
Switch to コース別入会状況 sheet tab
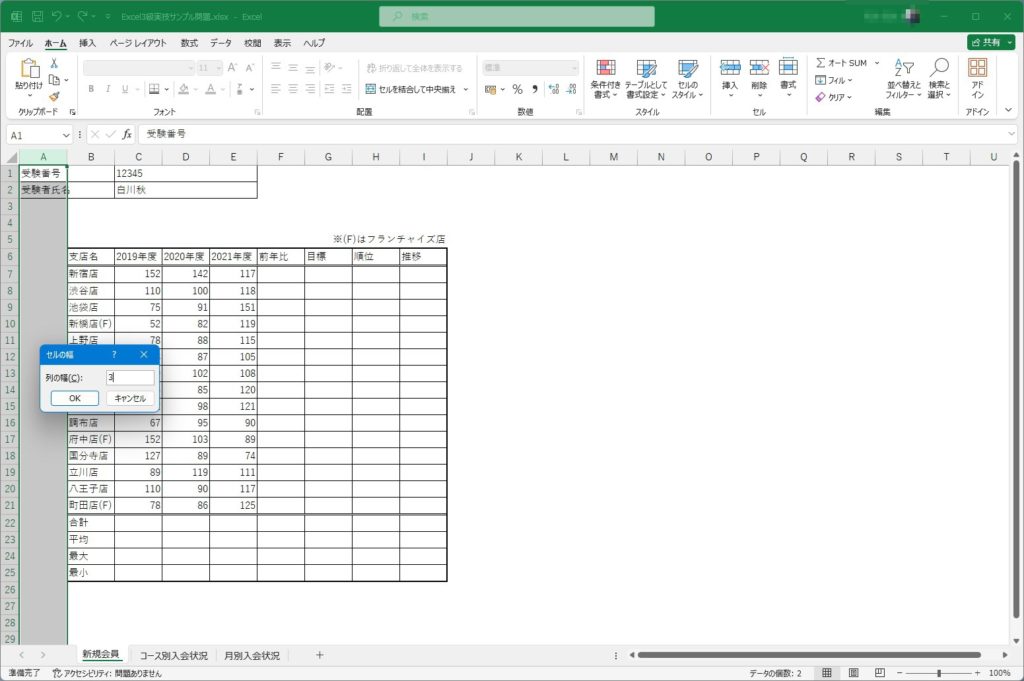(174, 655)
